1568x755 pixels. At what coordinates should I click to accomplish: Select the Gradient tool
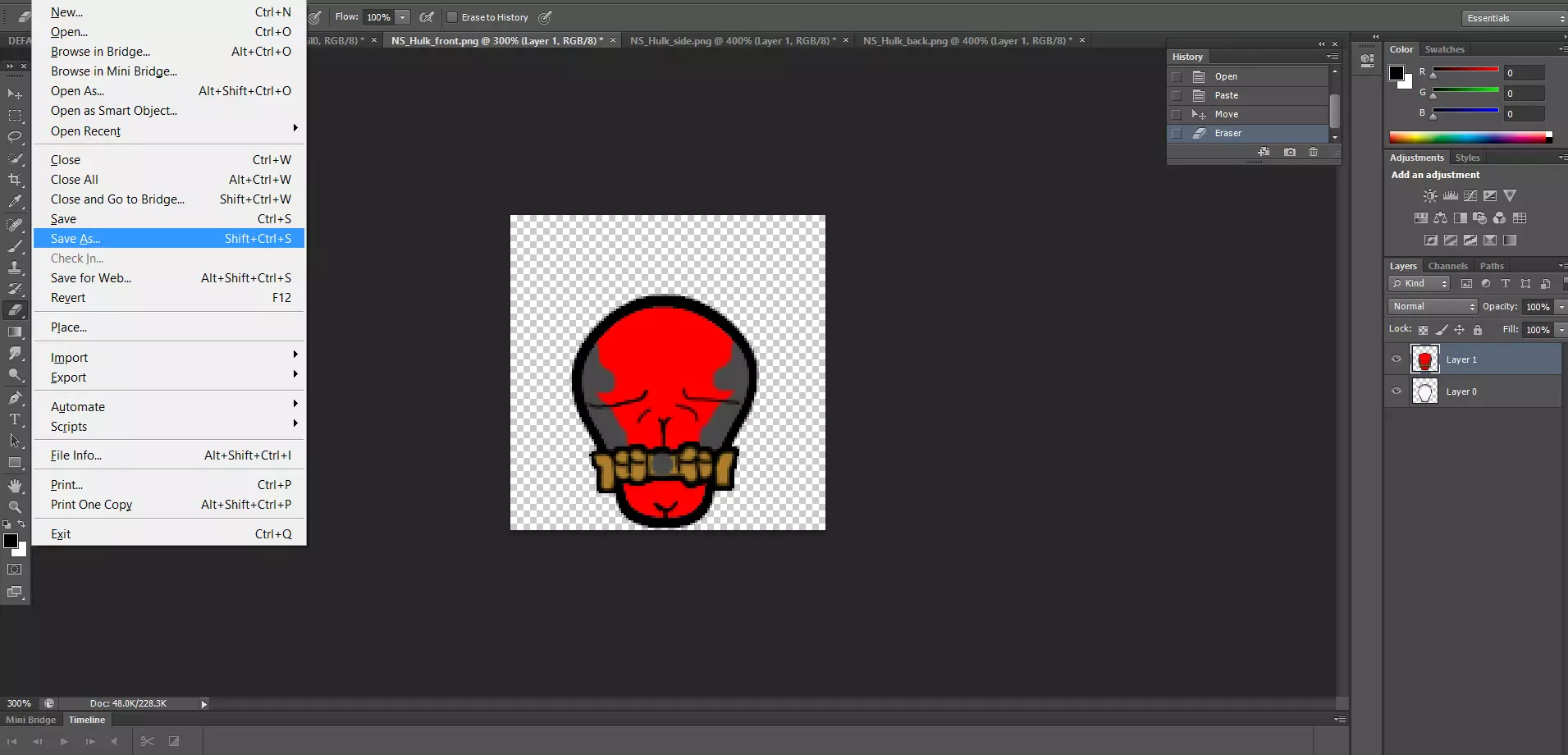(15, 332)
